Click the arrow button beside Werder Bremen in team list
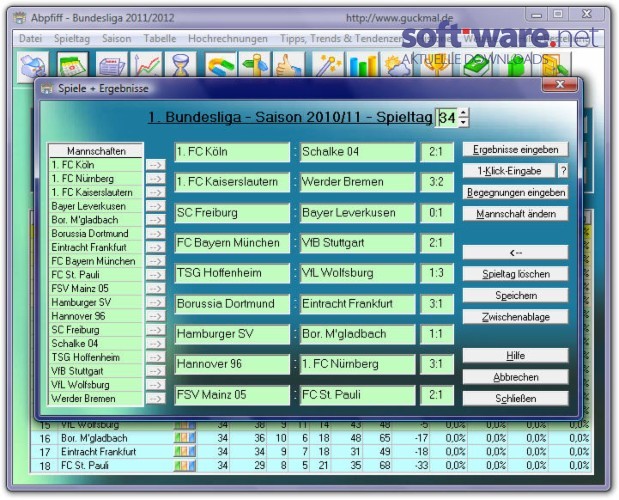This screenshot has width=619, height=500. (156, 399)
